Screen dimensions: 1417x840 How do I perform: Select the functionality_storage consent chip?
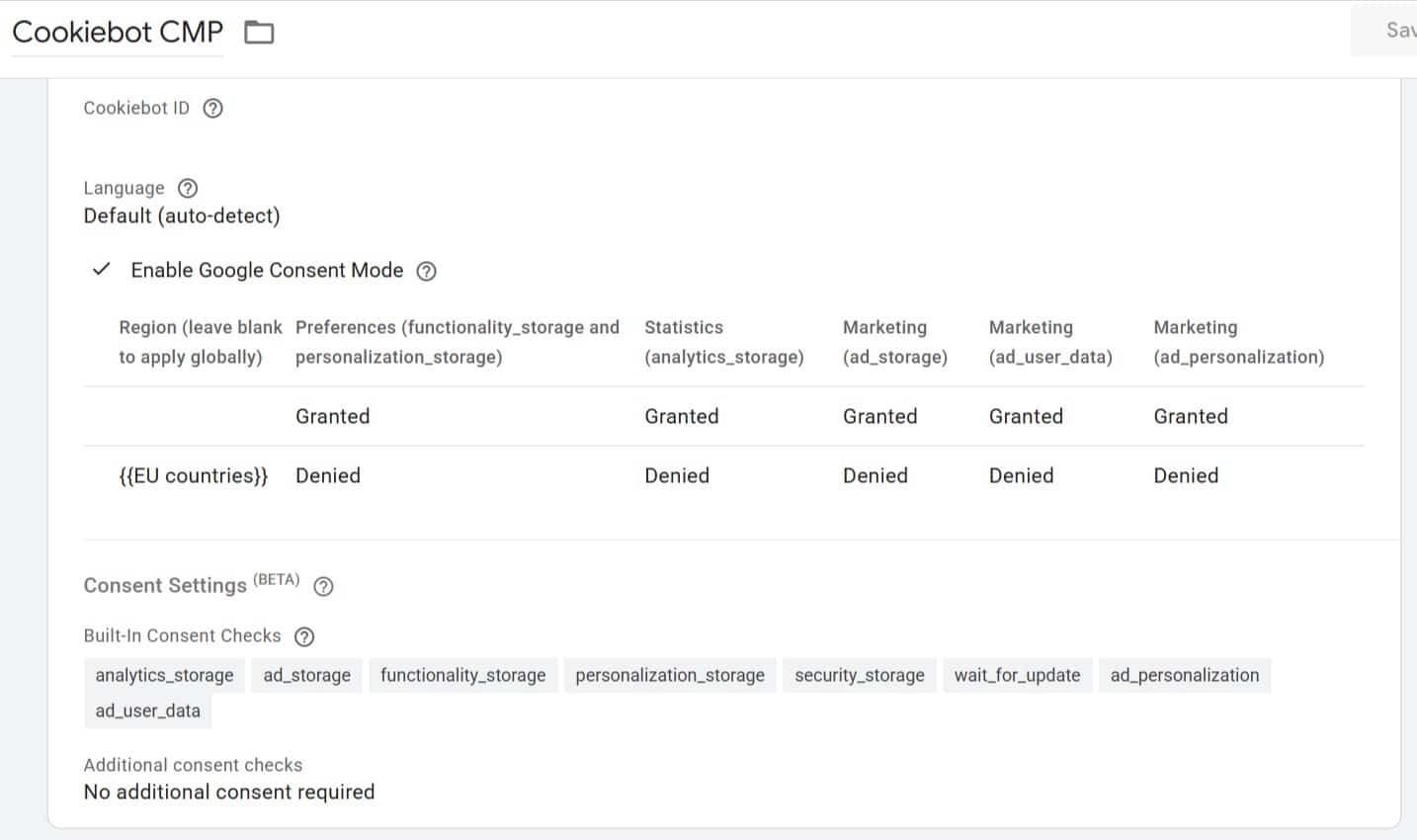tap(463, 675)
